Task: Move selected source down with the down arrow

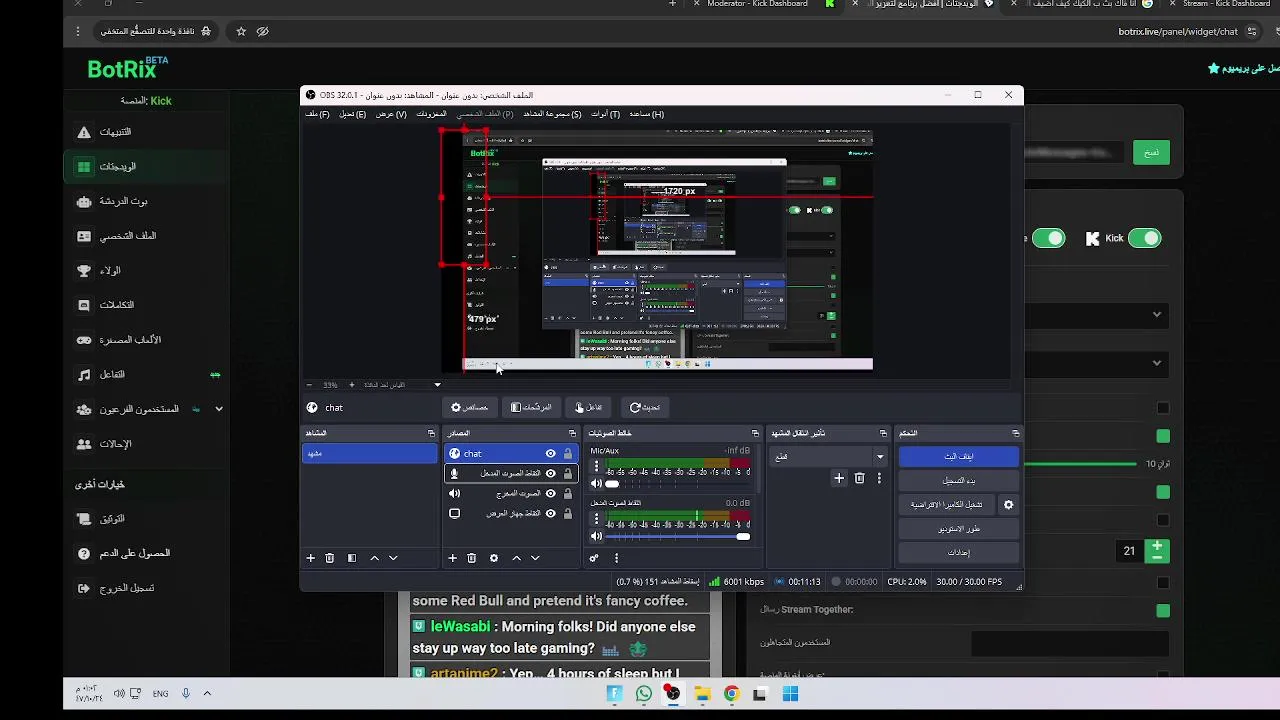Action: pos(535,558)
